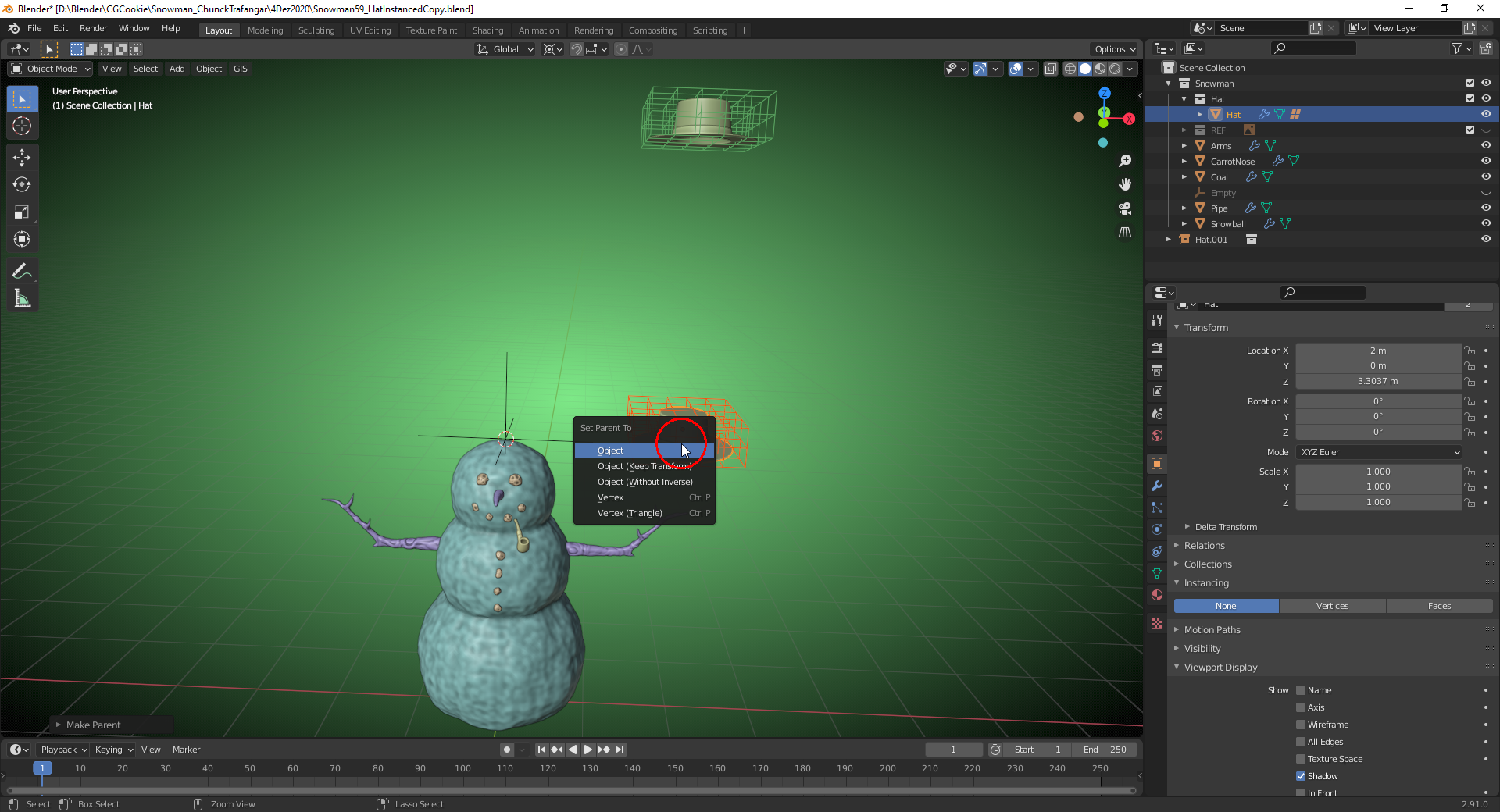
Task: Expand the Pipe object in outliner
Action: click(x=1184, y=208)
